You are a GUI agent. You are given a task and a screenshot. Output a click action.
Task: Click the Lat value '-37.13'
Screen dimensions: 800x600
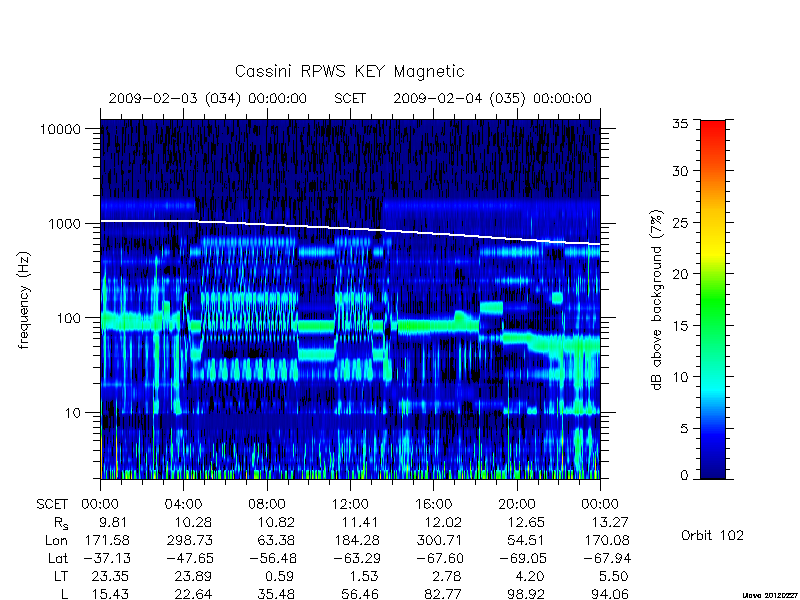(107, 558)
